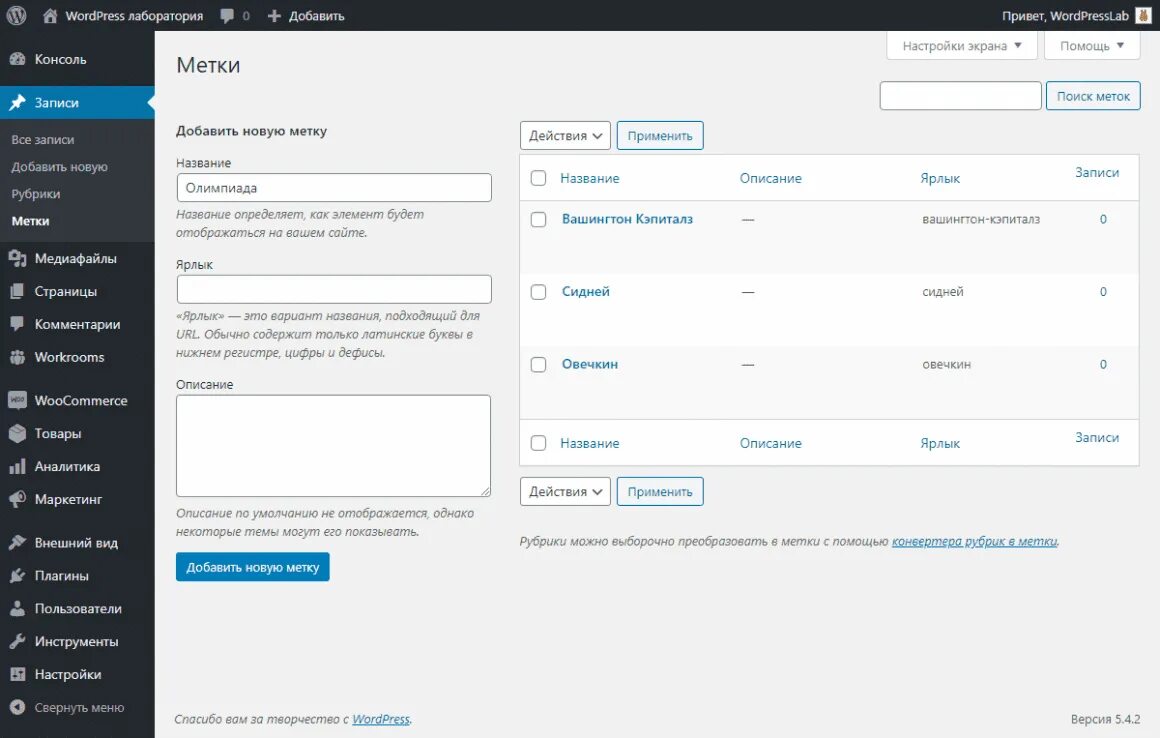1160x738 pixels.
Task: Click the Добавить новую метку button
Action: tap(252, 567)
